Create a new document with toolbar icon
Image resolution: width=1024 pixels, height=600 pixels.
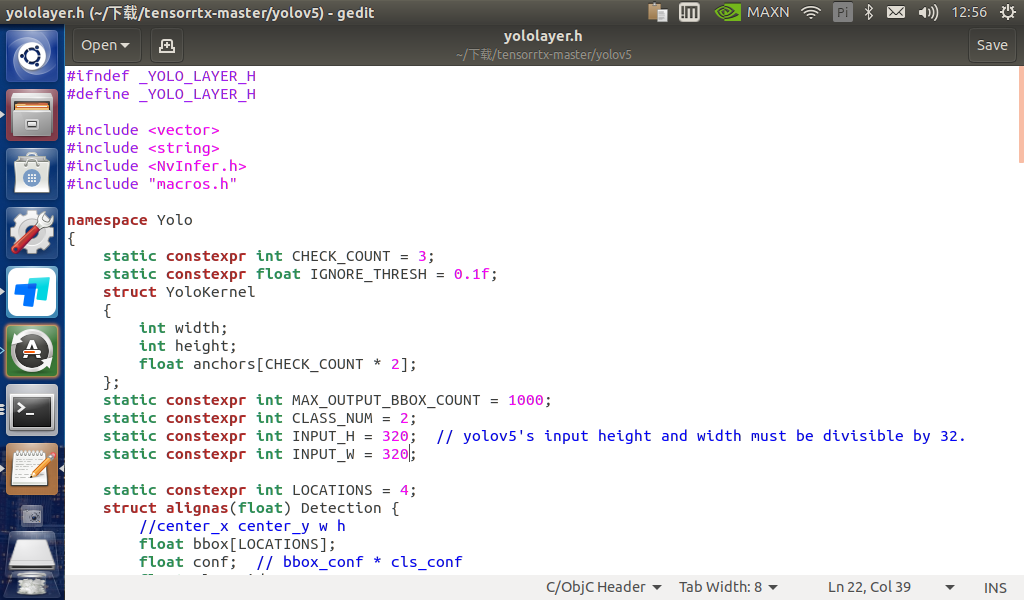tap(167, 45)
